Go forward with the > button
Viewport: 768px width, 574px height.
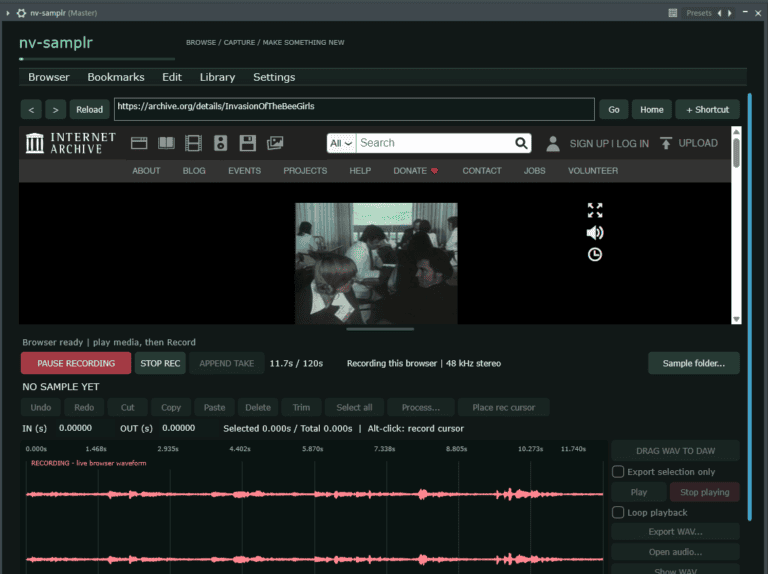(x=55, y=110)
